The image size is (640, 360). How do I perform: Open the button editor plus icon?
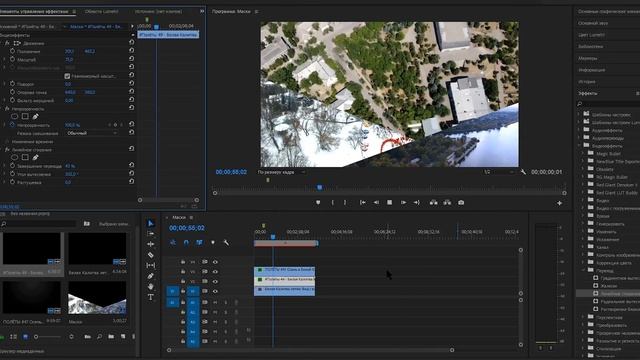pos(559,203)
